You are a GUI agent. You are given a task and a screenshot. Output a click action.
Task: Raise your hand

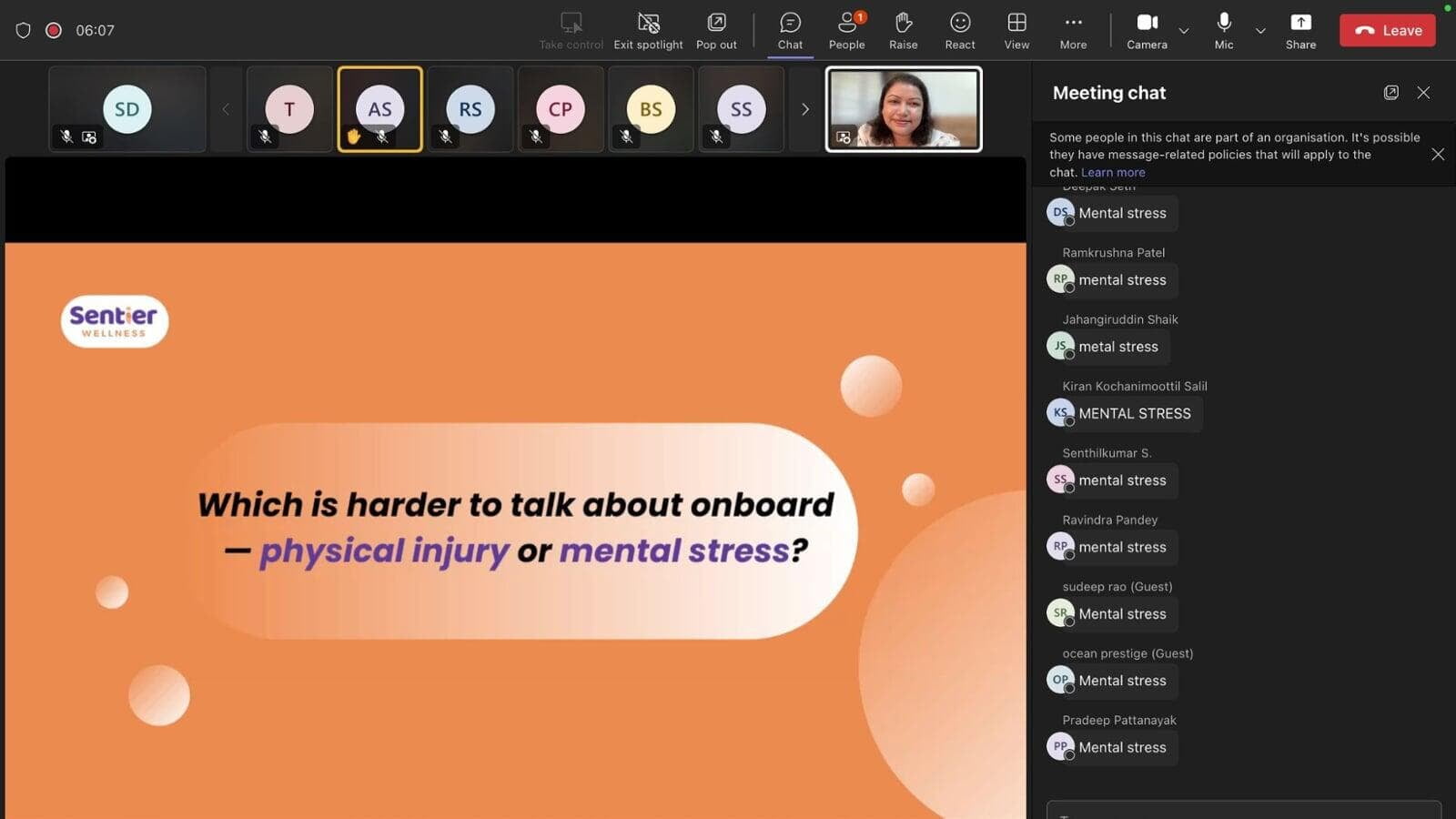(x=903, y=30)
